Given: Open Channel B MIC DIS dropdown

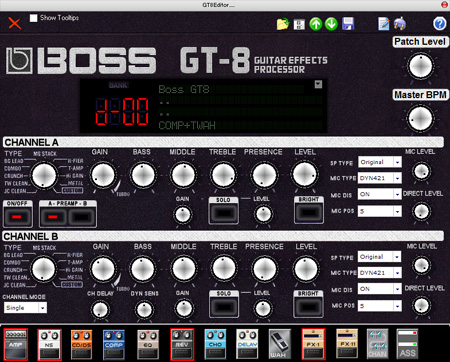Looking at the screenshot, I should pos(380,289).
